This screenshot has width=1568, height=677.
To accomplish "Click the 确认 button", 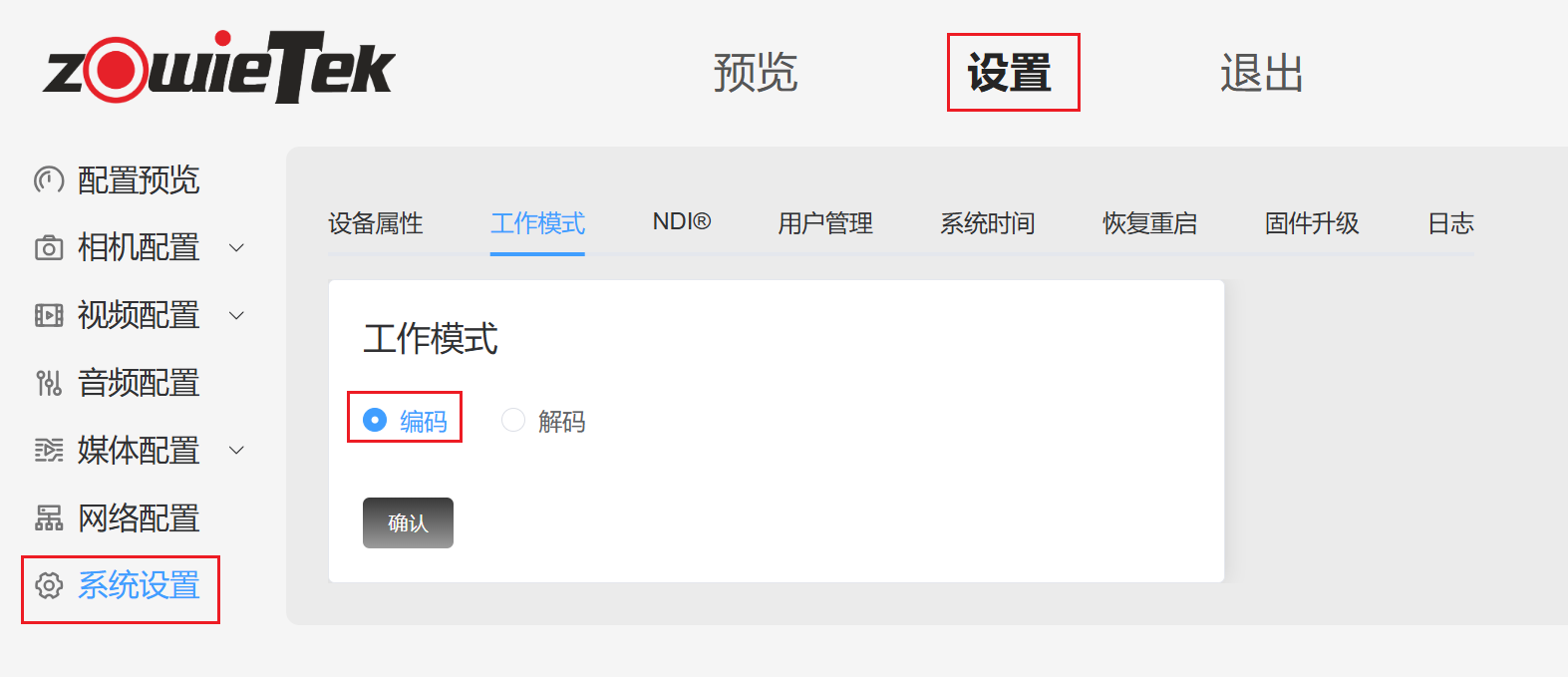I will coord(408,522).
